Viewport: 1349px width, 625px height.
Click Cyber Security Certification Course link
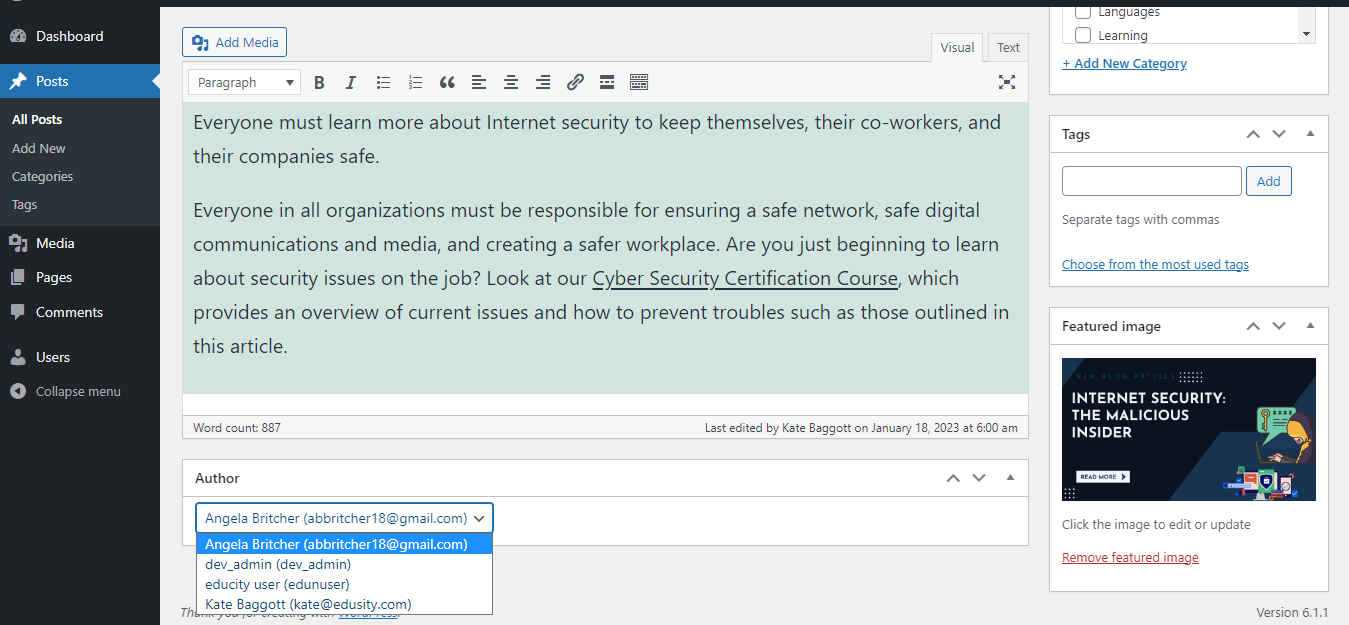[746, 278]
